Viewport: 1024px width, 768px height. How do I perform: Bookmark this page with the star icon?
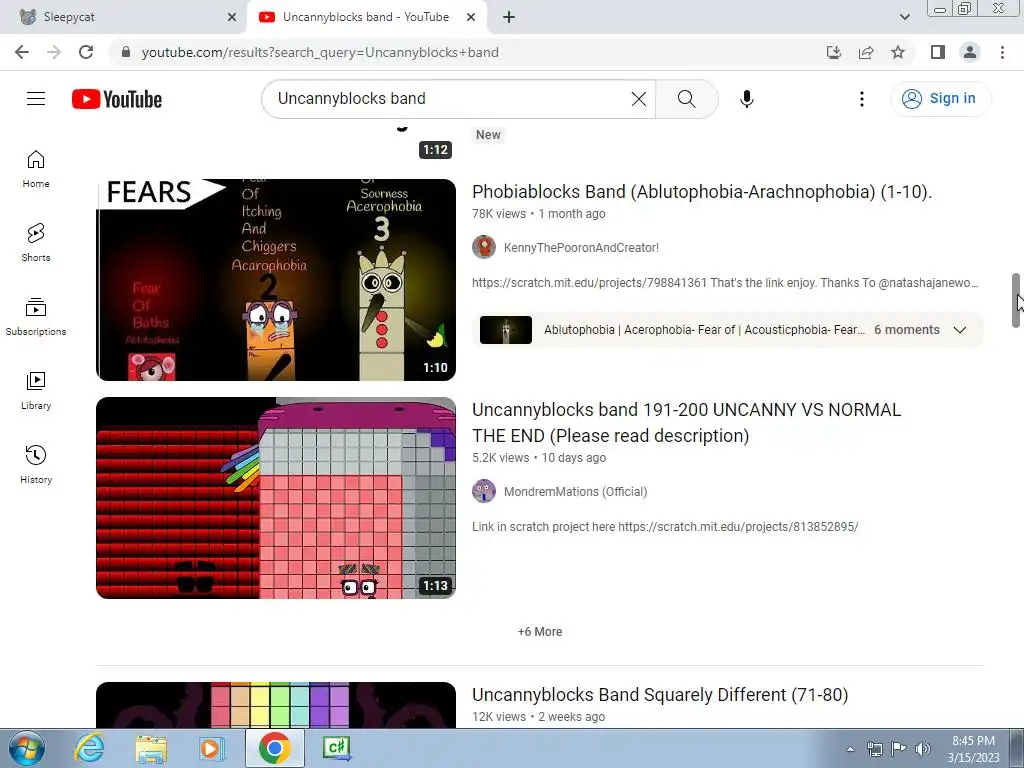[898, 52]
